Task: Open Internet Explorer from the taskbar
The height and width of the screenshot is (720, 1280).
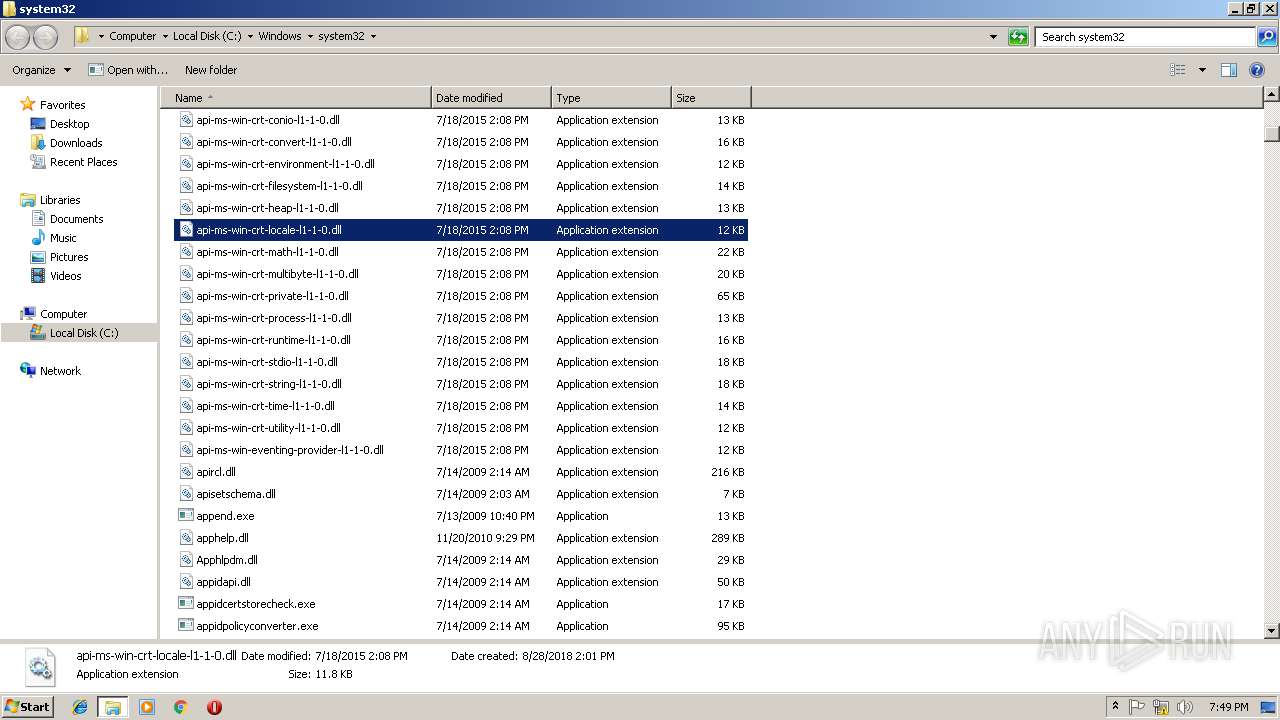Action: (x=80, y=707)
